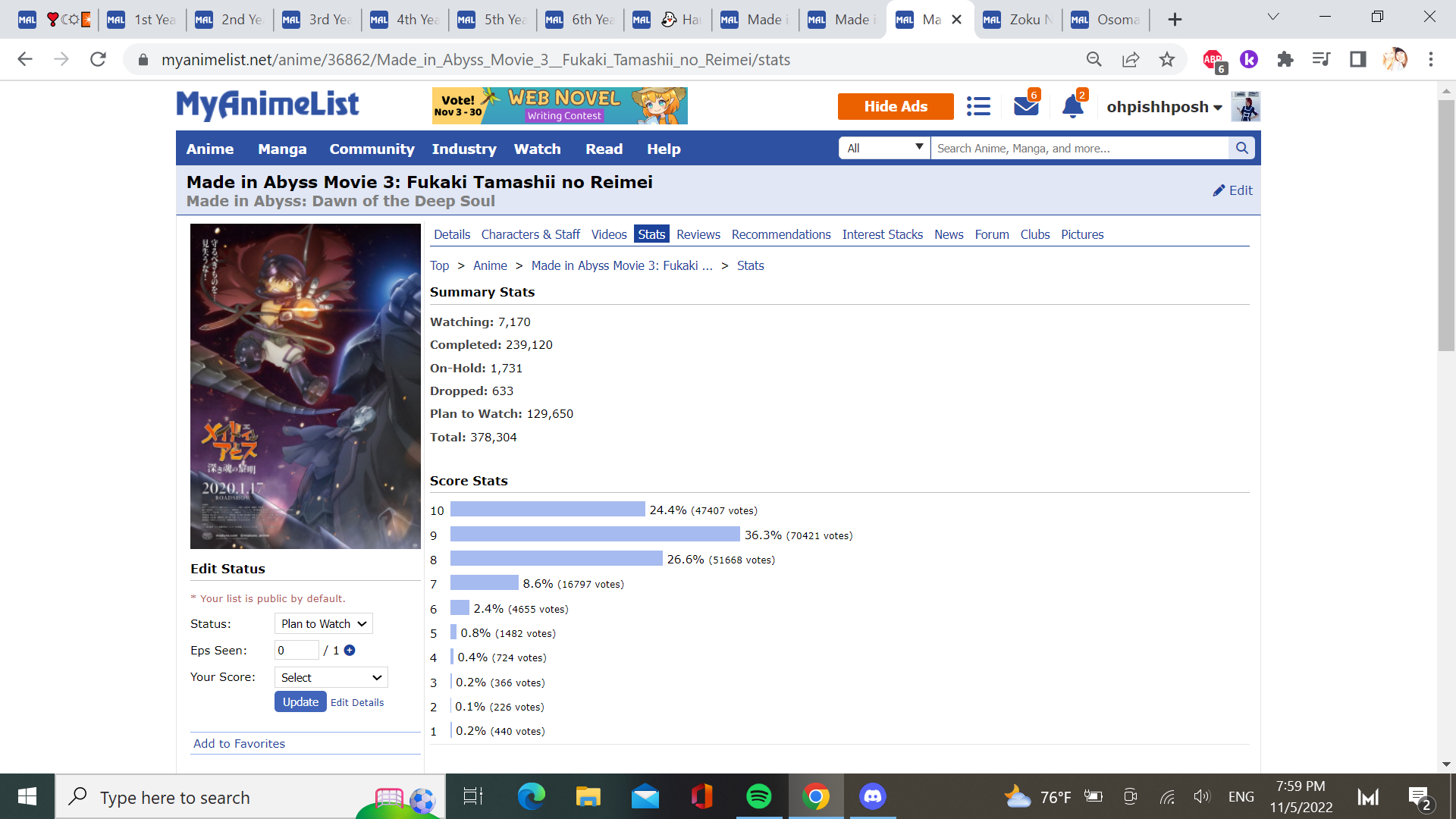Click the Hide Ads button
This screenshot has width=1456, height=819.
click(896, 106)
